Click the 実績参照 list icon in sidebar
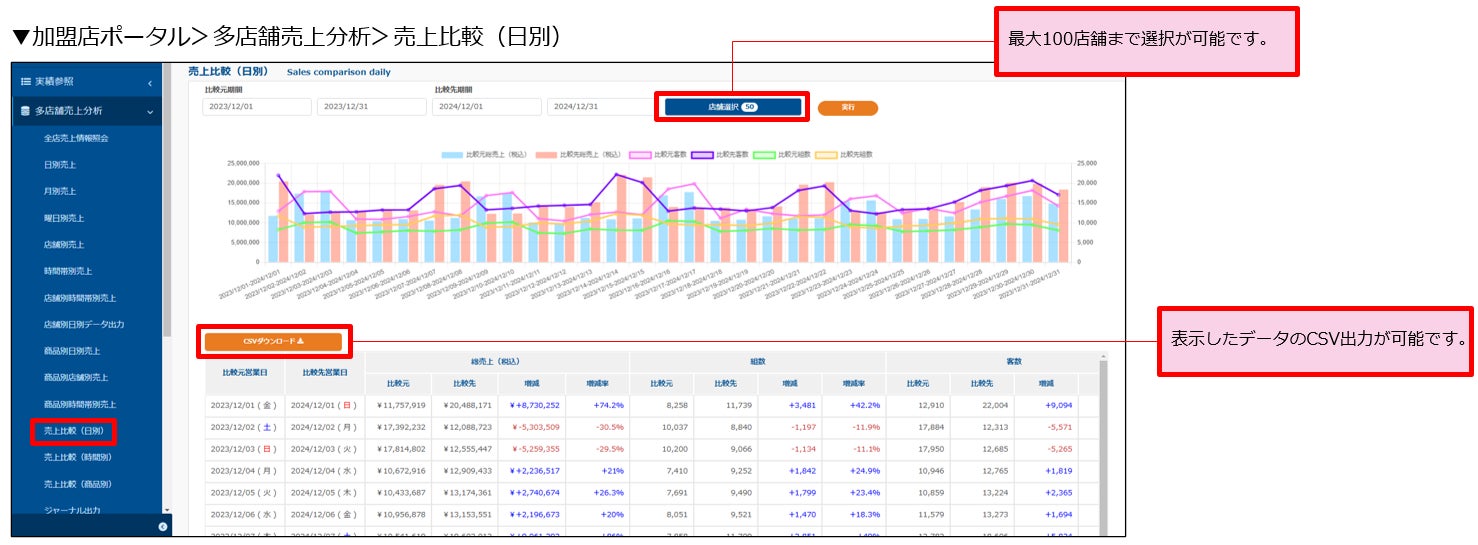 click(x=25, y=81)
